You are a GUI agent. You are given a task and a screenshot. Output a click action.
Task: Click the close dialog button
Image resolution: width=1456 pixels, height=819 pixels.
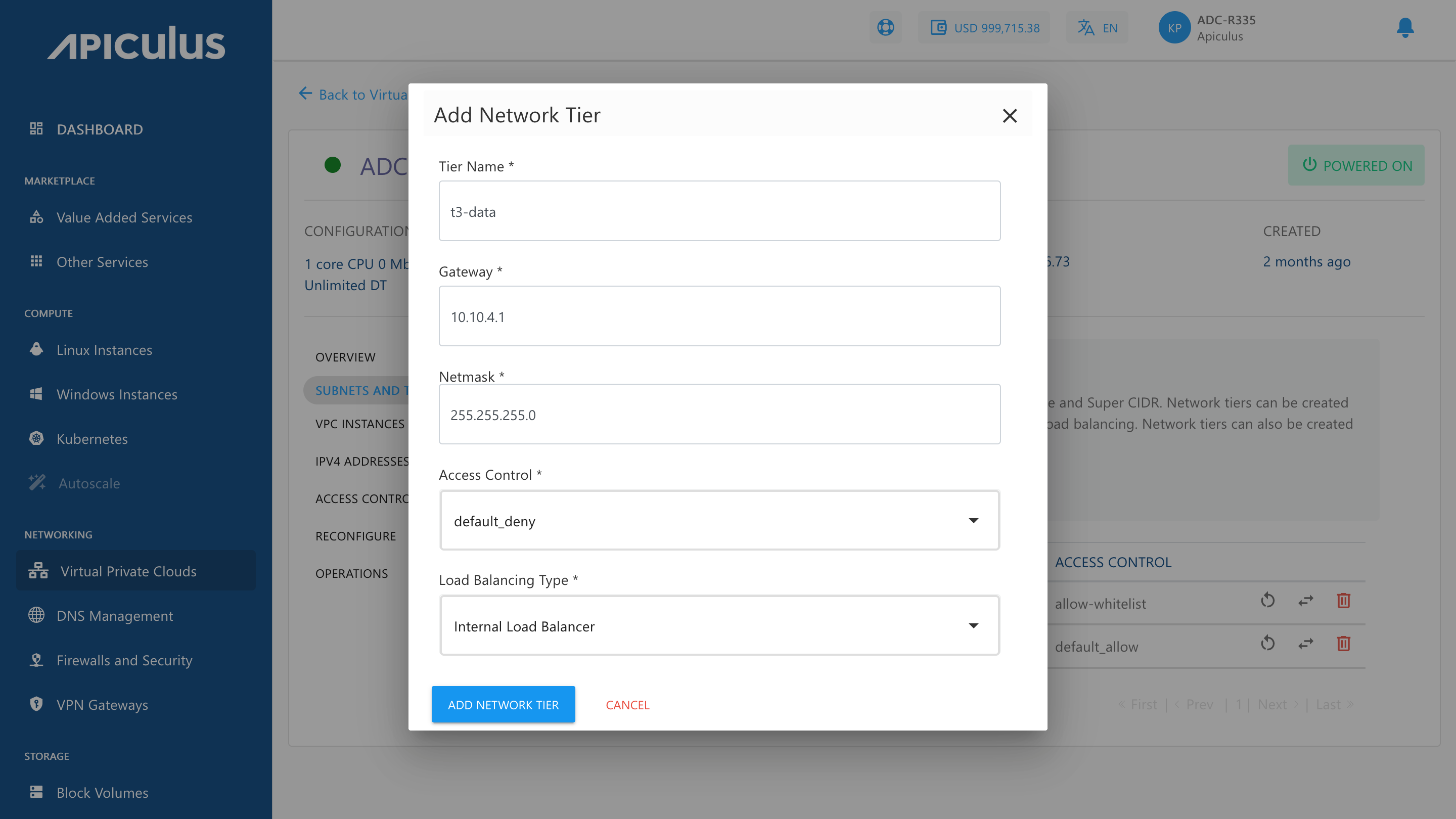click(1010, 115)
